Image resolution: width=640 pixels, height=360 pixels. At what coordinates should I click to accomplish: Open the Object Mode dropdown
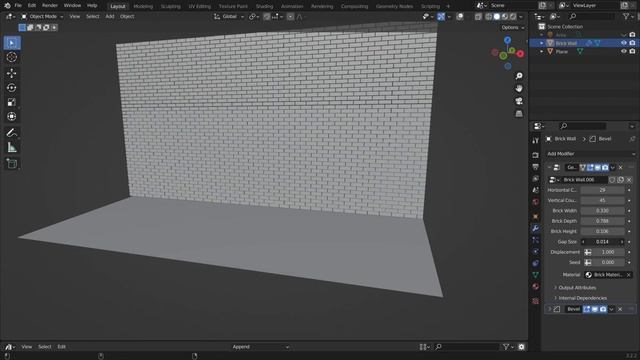[x=42, y=17]
